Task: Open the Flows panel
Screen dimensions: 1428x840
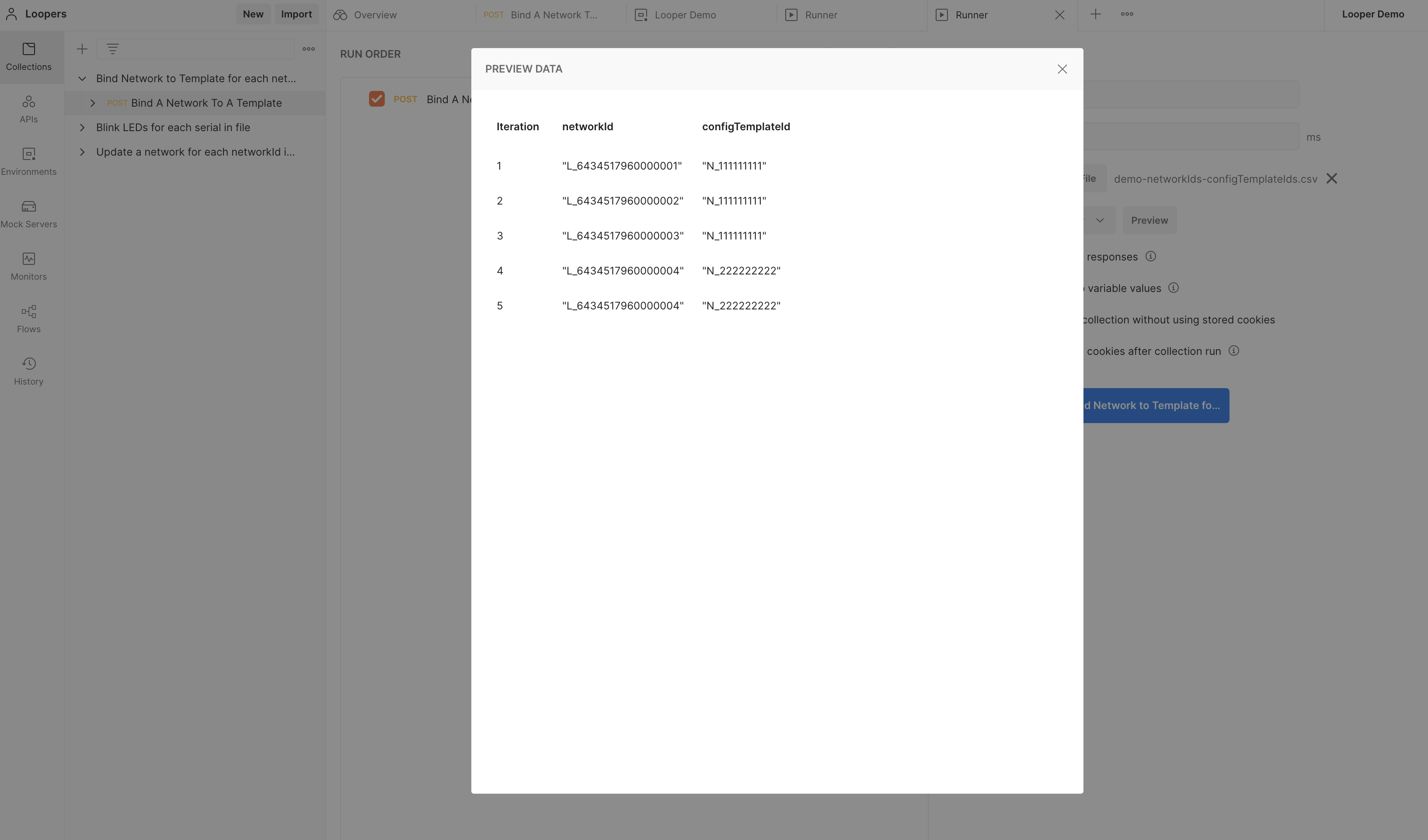Action: point(29,318)
